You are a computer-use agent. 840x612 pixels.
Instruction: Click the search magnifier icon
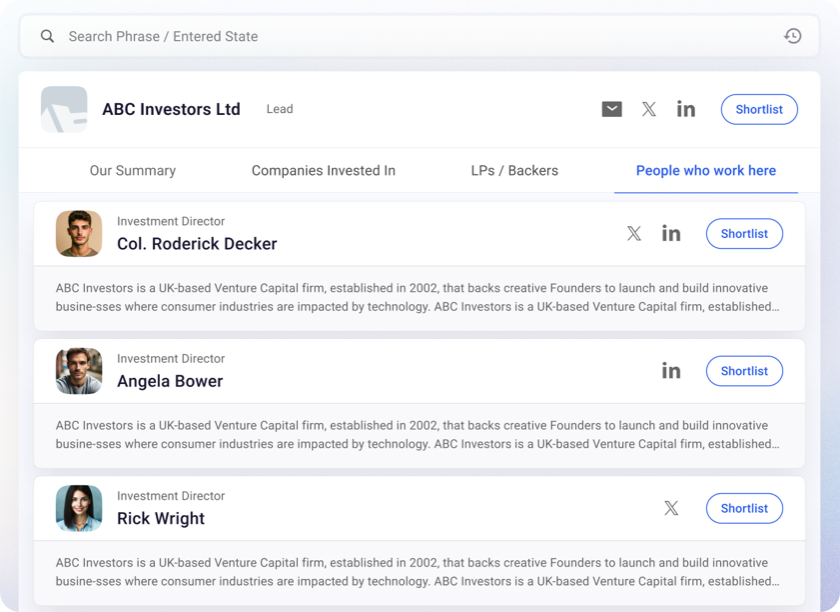coord(47,36)
